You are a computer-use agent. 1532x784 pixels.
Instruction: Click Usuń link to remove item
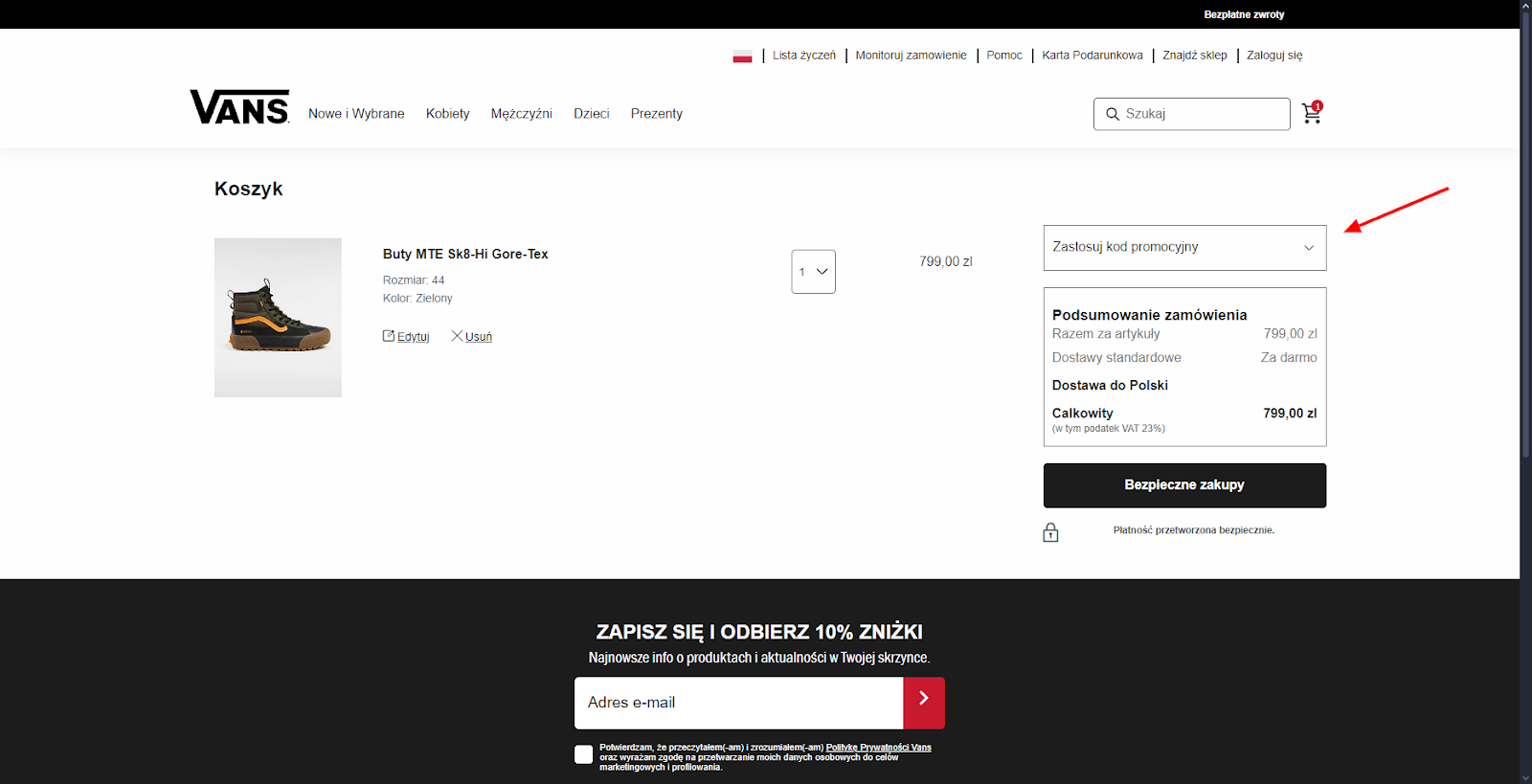pyautogui.click(x=479, y=337)
